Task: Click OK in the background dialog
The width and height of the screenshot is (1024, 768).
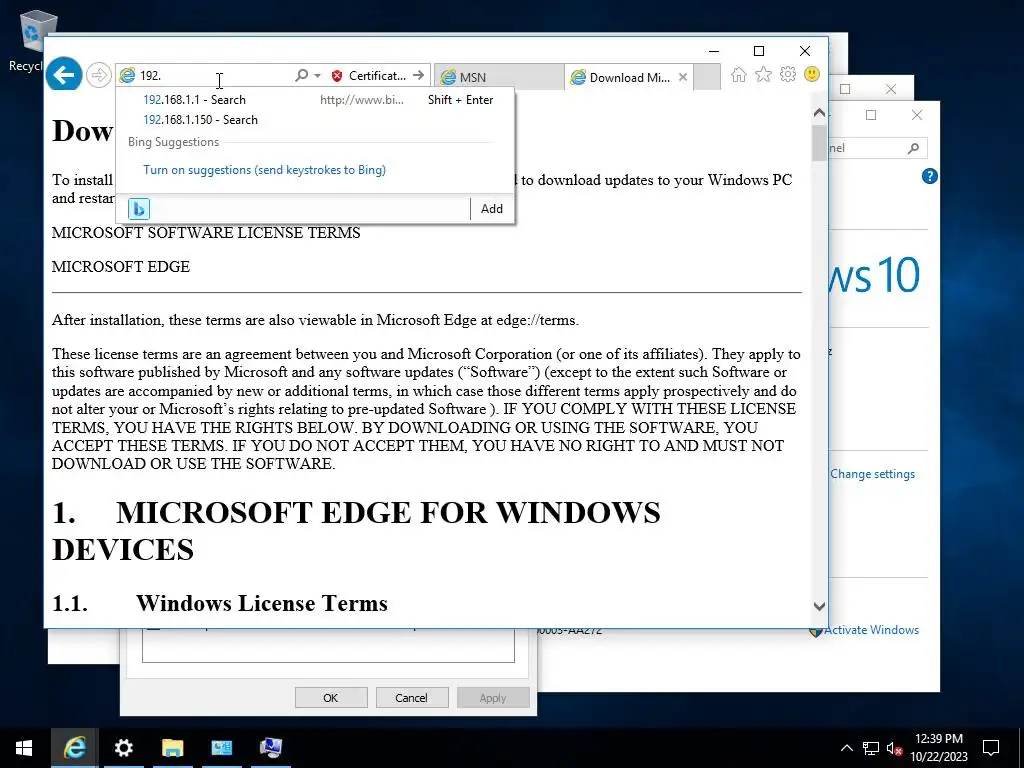Action: pos(331,697)
